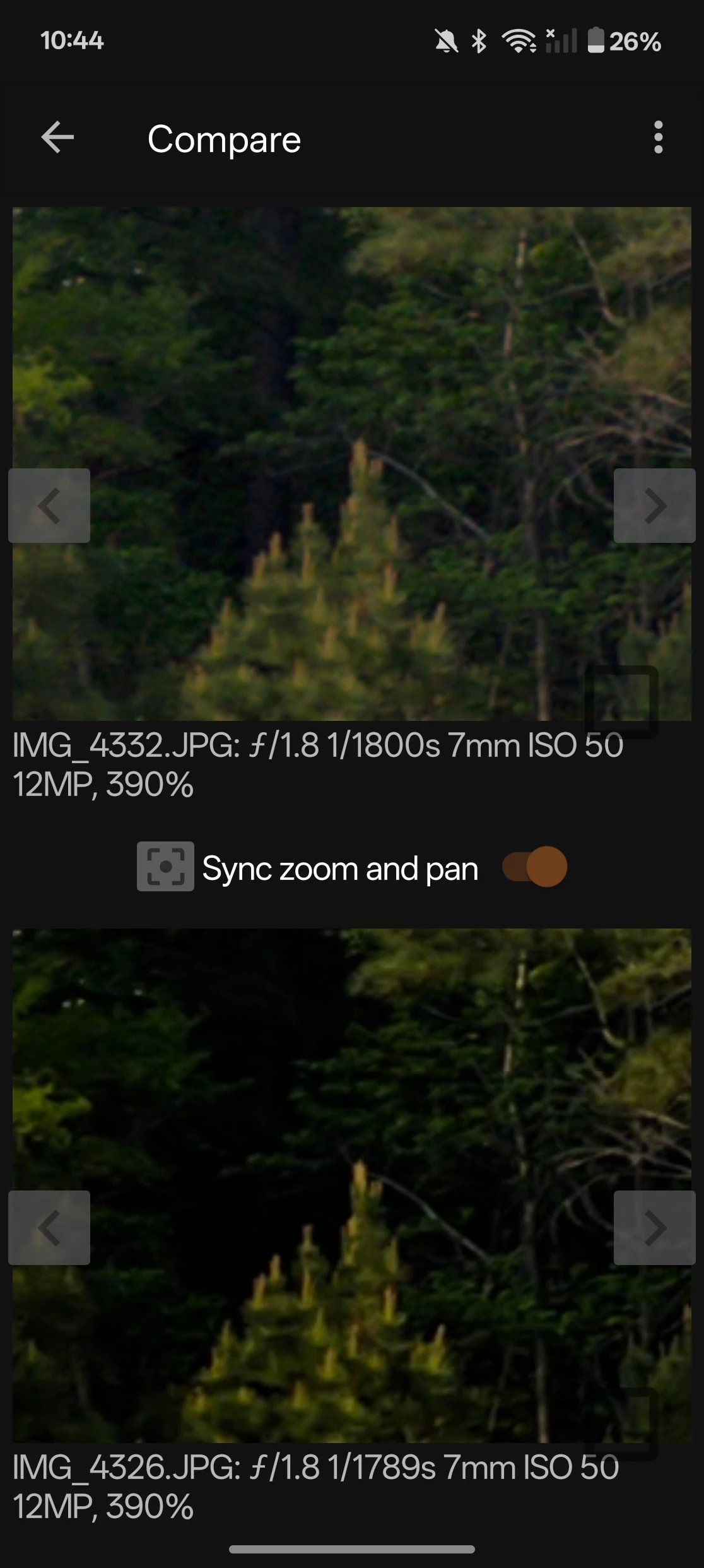
Task: Tap the bottom navigation gesture bar
Action: coord(352,1549)
